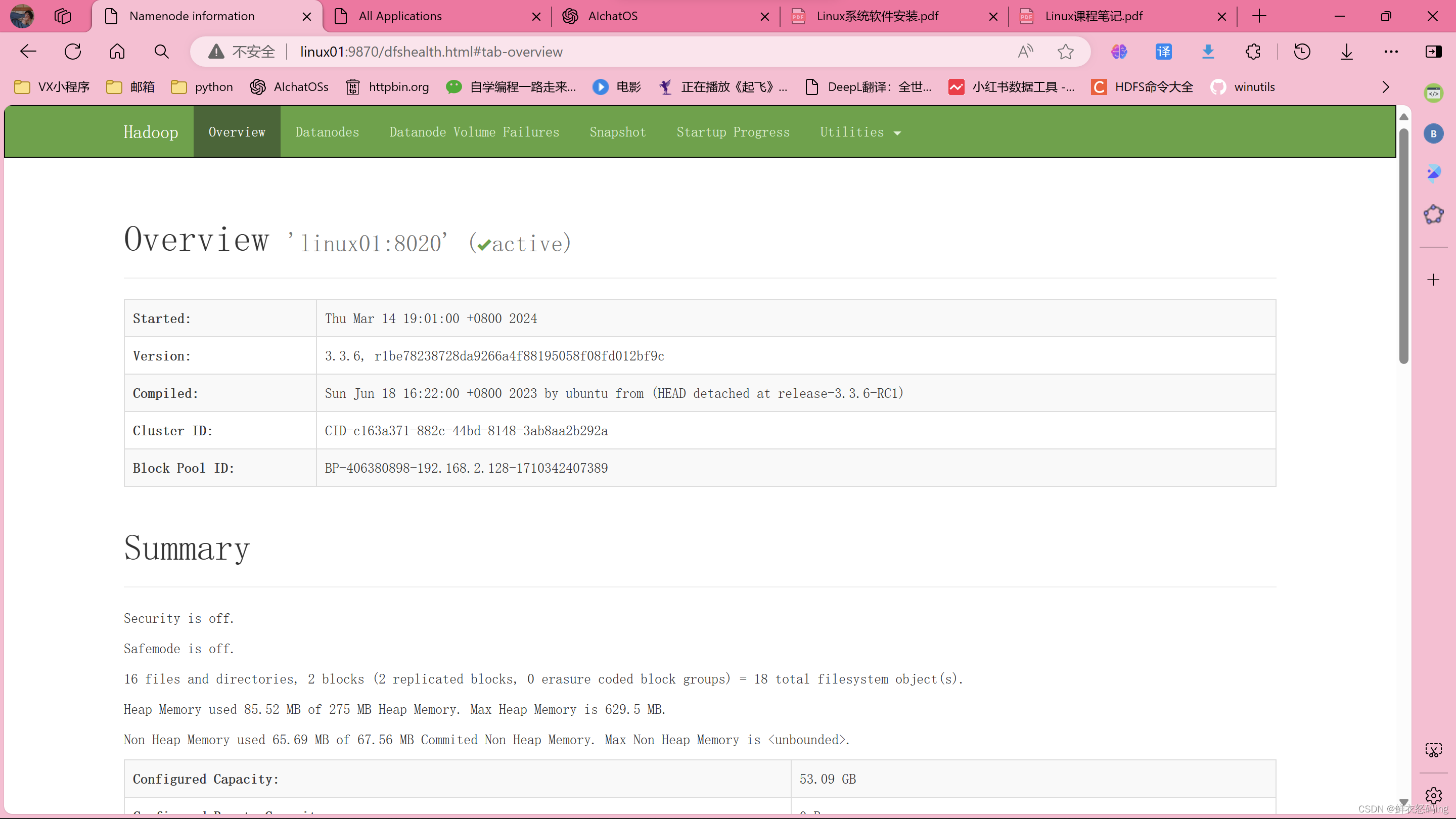
Task: Open the browser extensions puzzle icon
Action: coord(1253,52)
